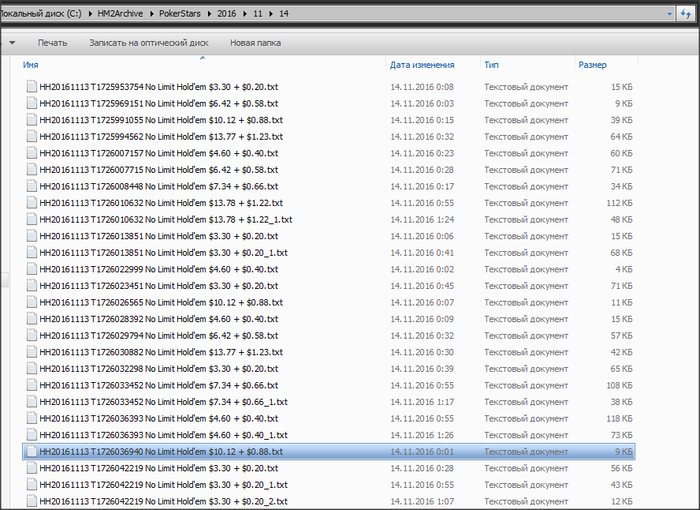
Task: Sort by Размер column header
Action: (592, 65)
